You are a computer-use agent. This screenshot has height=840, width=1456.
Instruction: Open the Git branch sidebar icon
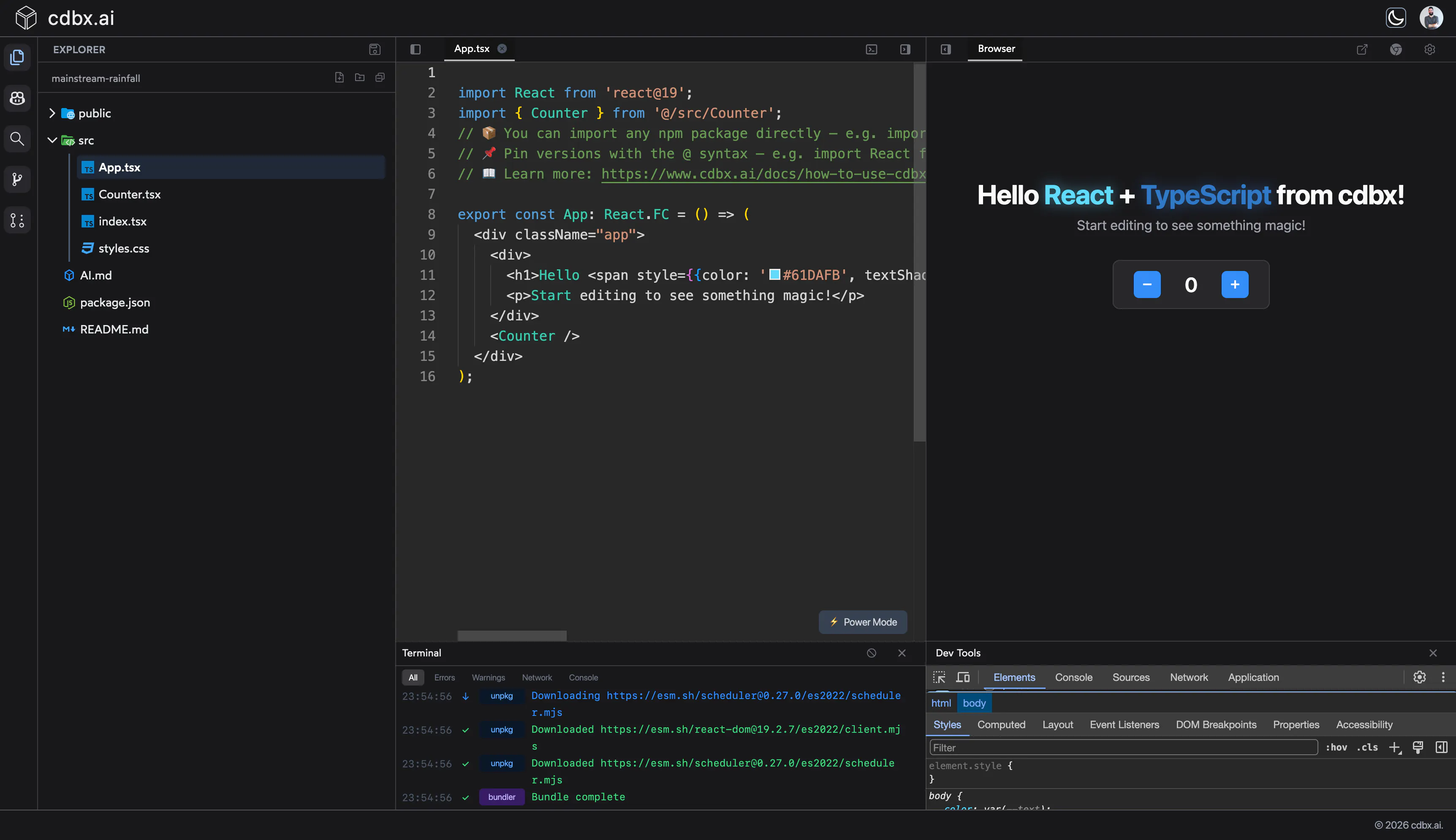[17, 179]
